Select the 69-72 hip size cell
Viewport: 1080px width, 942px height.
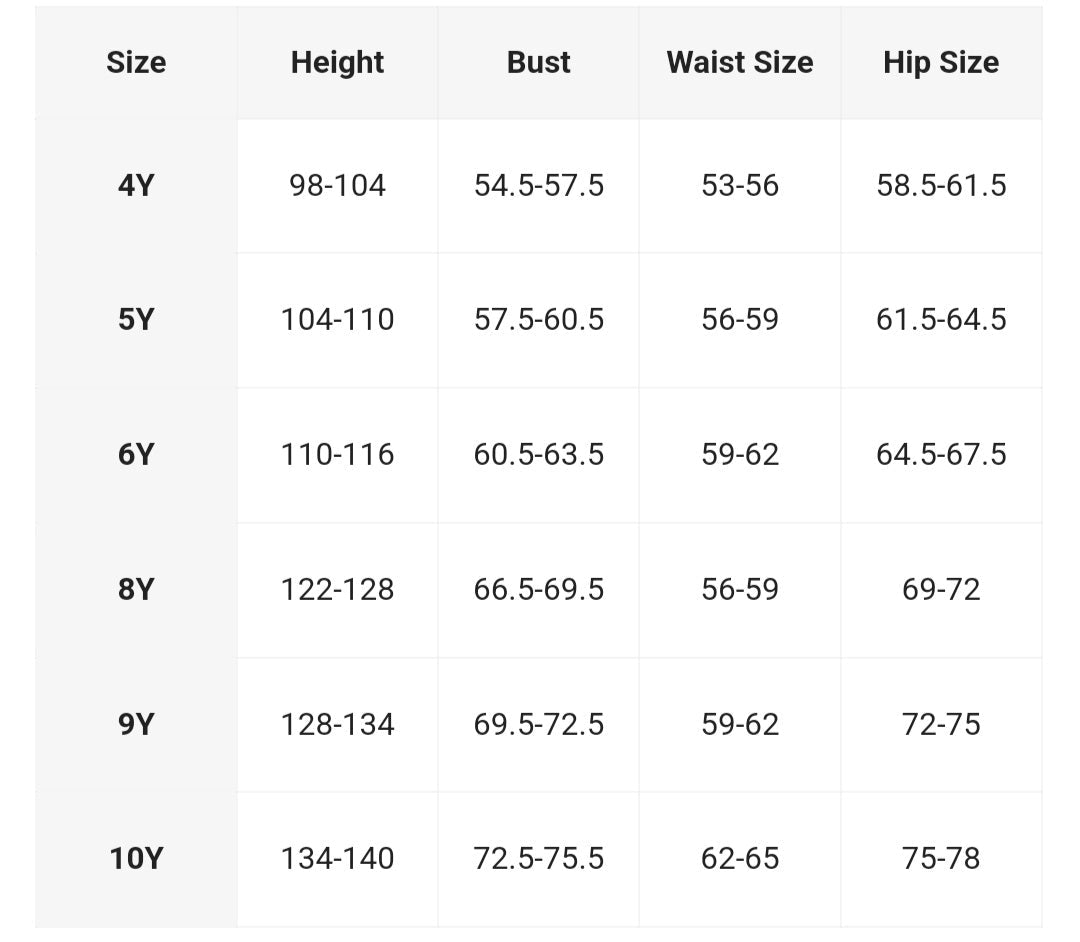[x=940, y=589]
